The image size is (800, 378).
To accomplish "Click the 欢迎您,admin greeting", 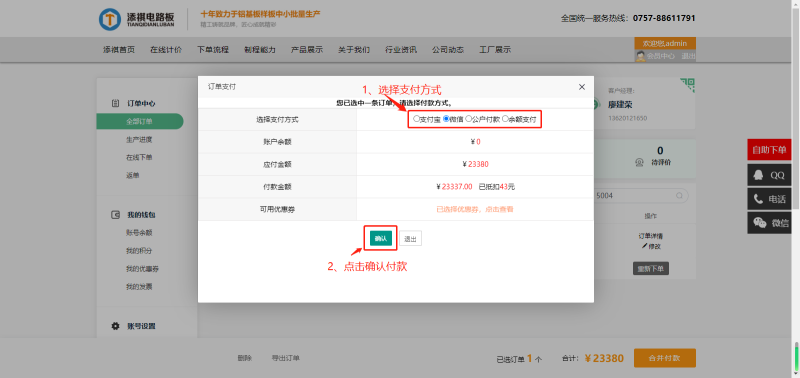I will tap(665, 43).
